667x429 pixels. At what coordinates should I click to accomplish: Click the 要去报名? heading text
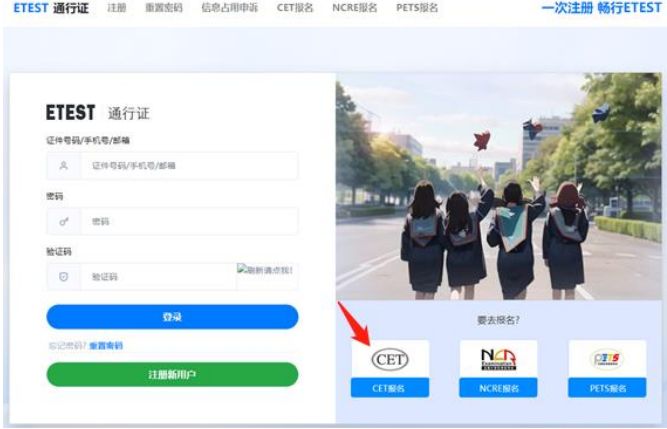(498, 320)
